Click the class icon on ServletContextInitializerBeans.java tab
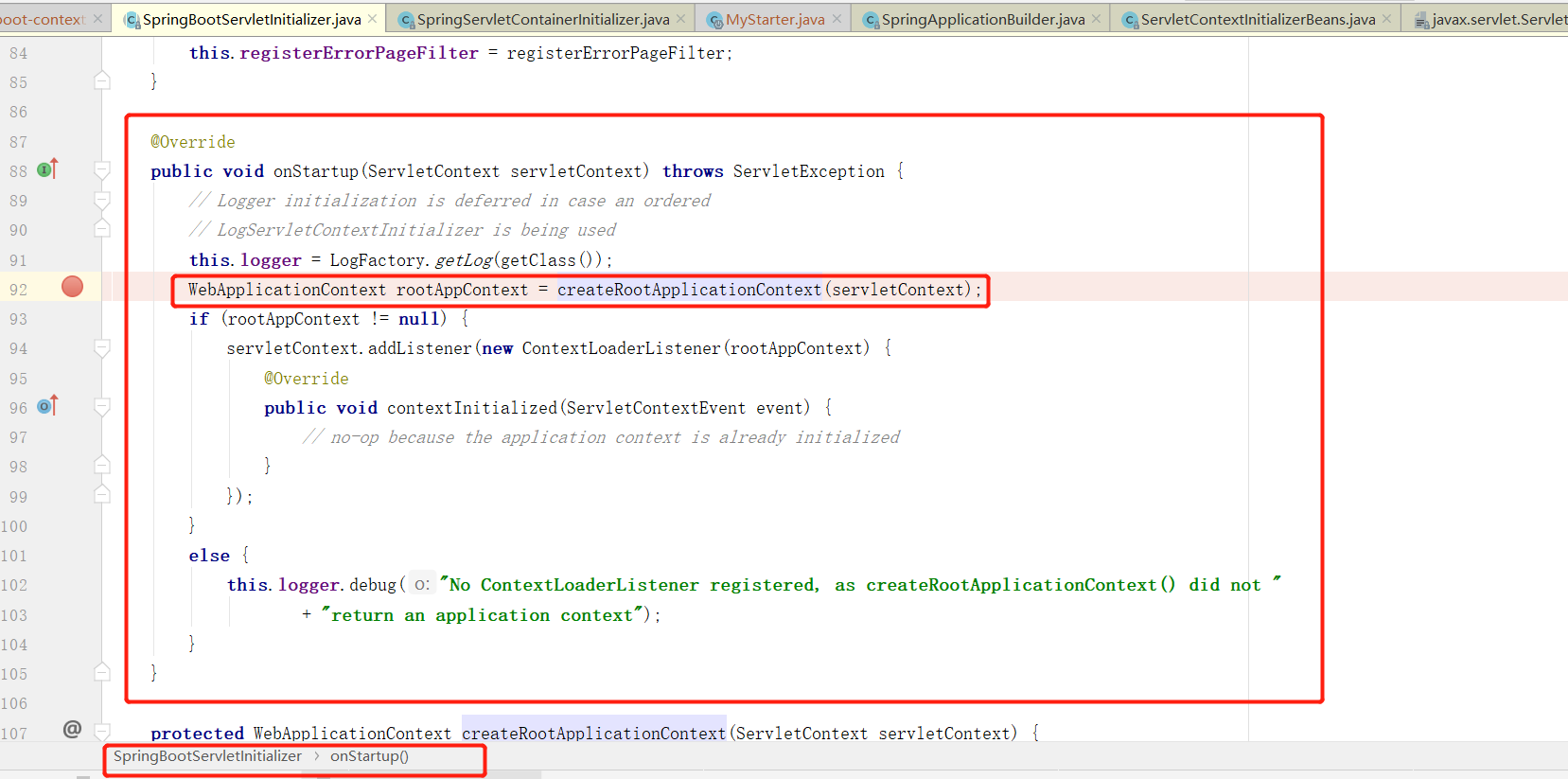 coord(1130,20)
